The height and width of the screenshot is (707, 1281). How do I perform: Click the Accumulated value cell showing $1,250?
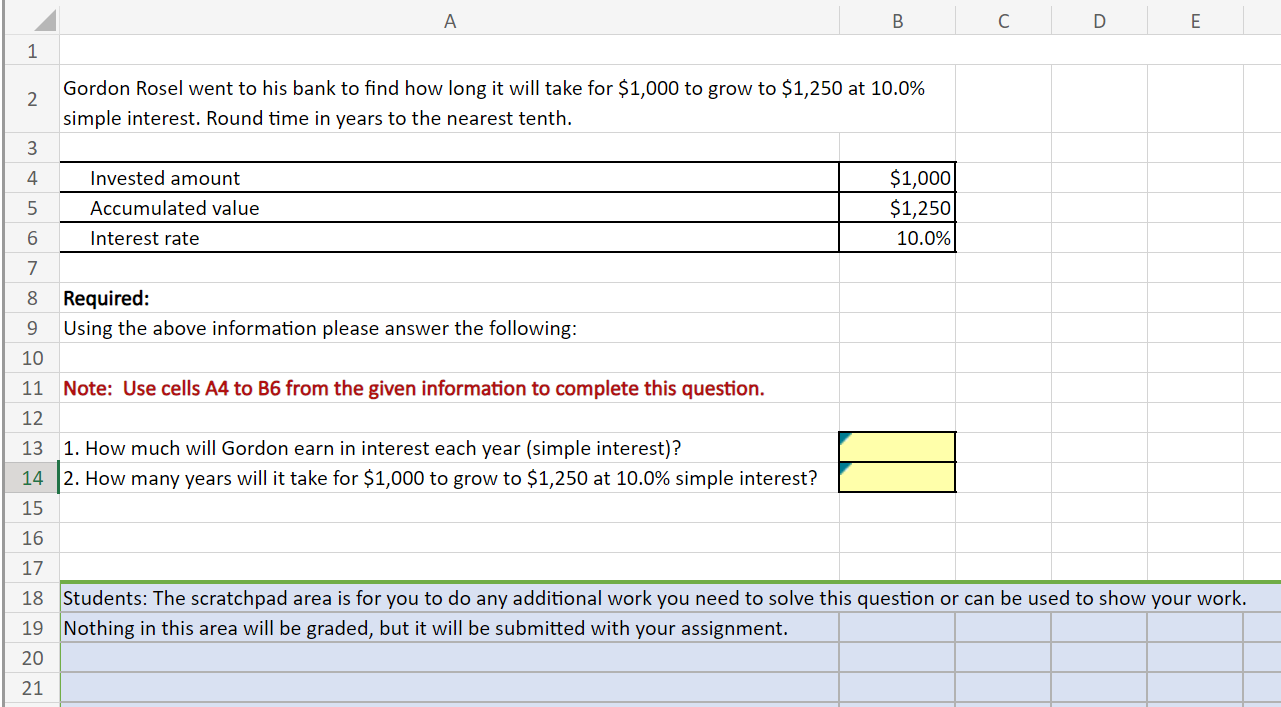[x=896, y=207]
